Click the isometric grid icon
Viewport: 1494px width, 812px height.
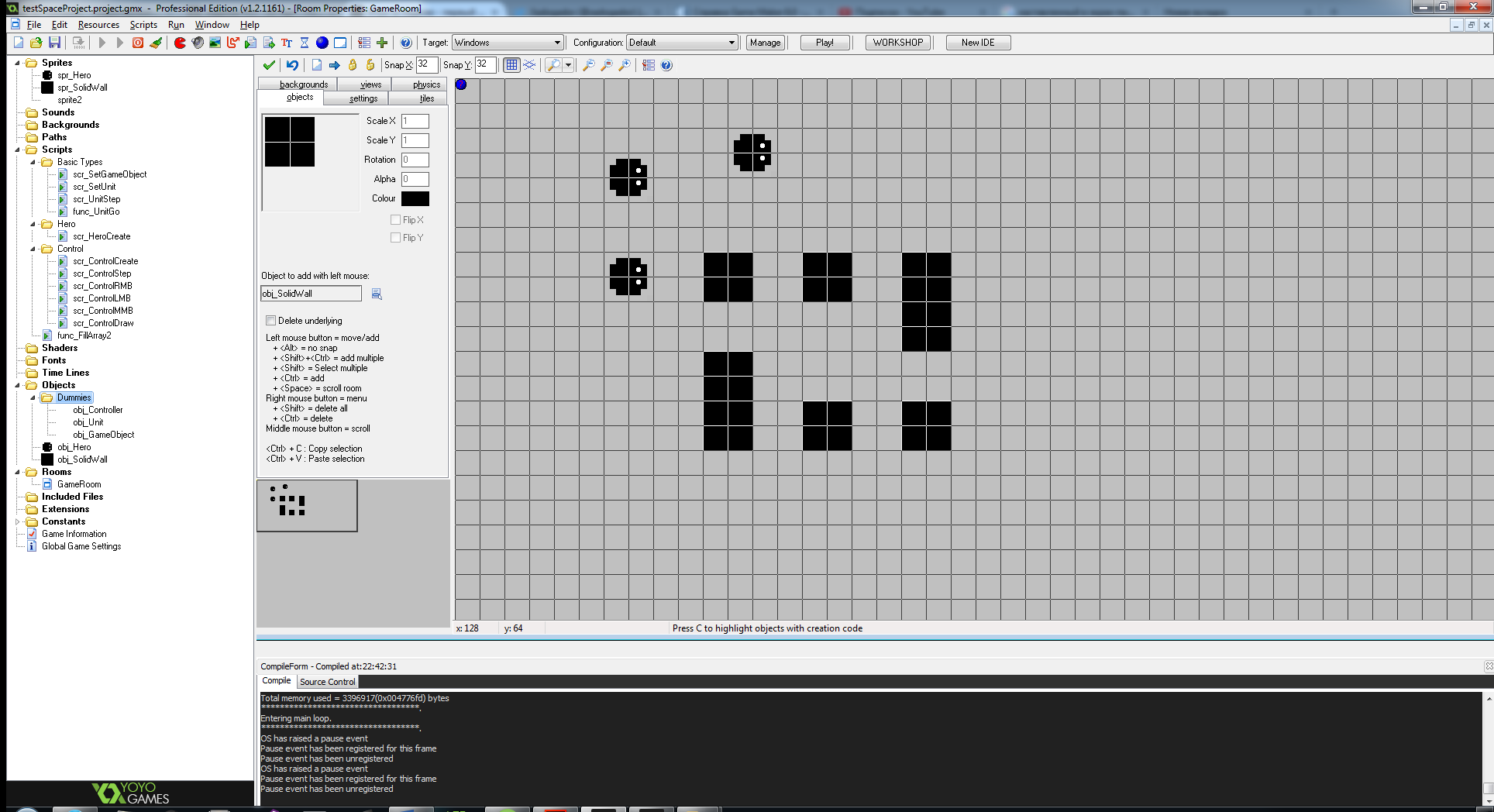click(530, 65)
